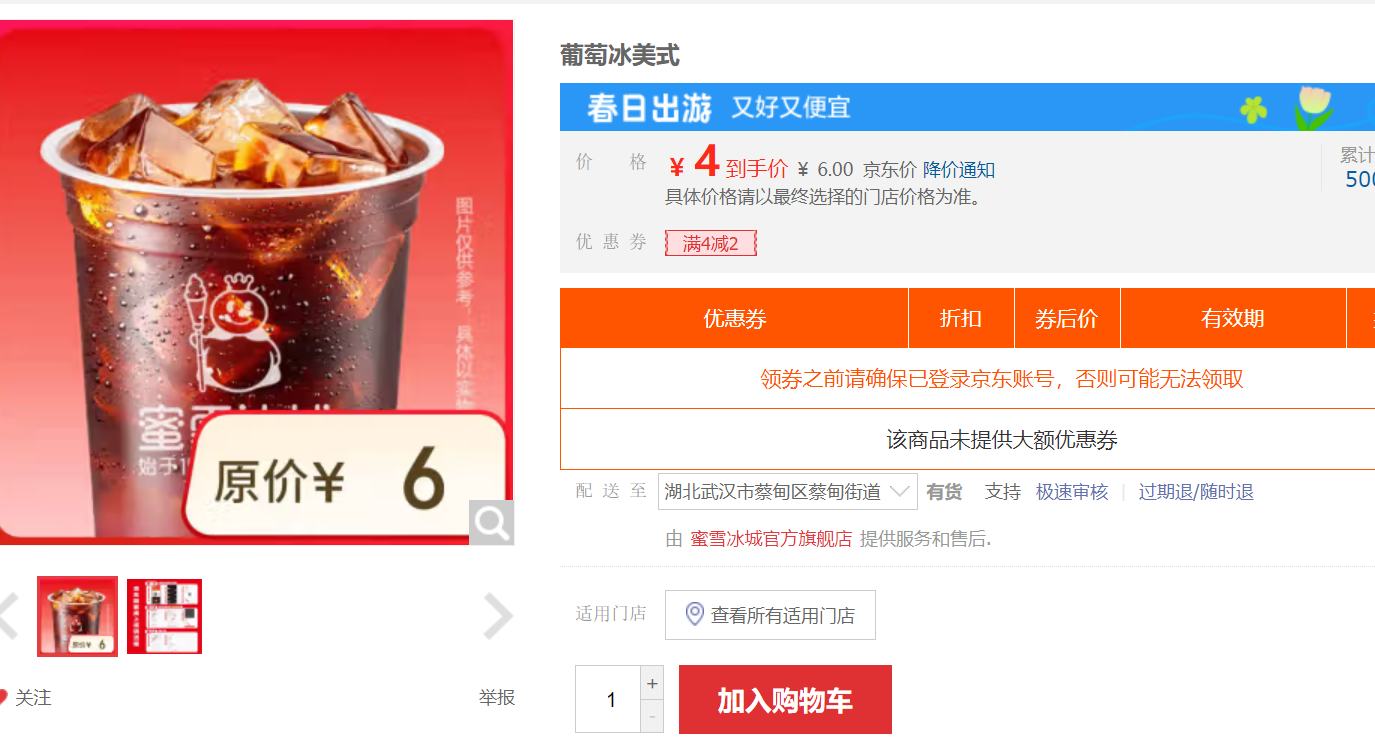This screenshot has width=1375, height=745.
Task: Click the 极速审核 support link
Action: [1072, 492]
